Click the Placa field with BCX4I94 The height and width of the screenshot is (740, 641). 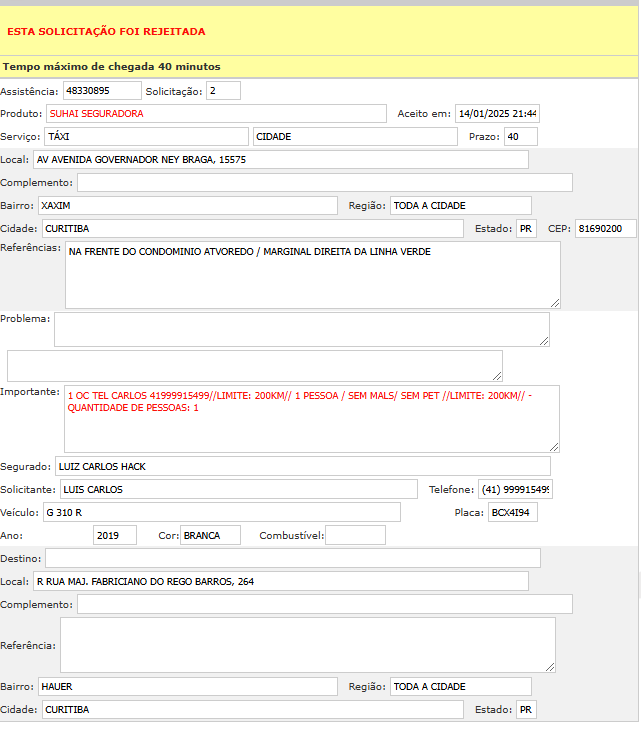point(513,513)
